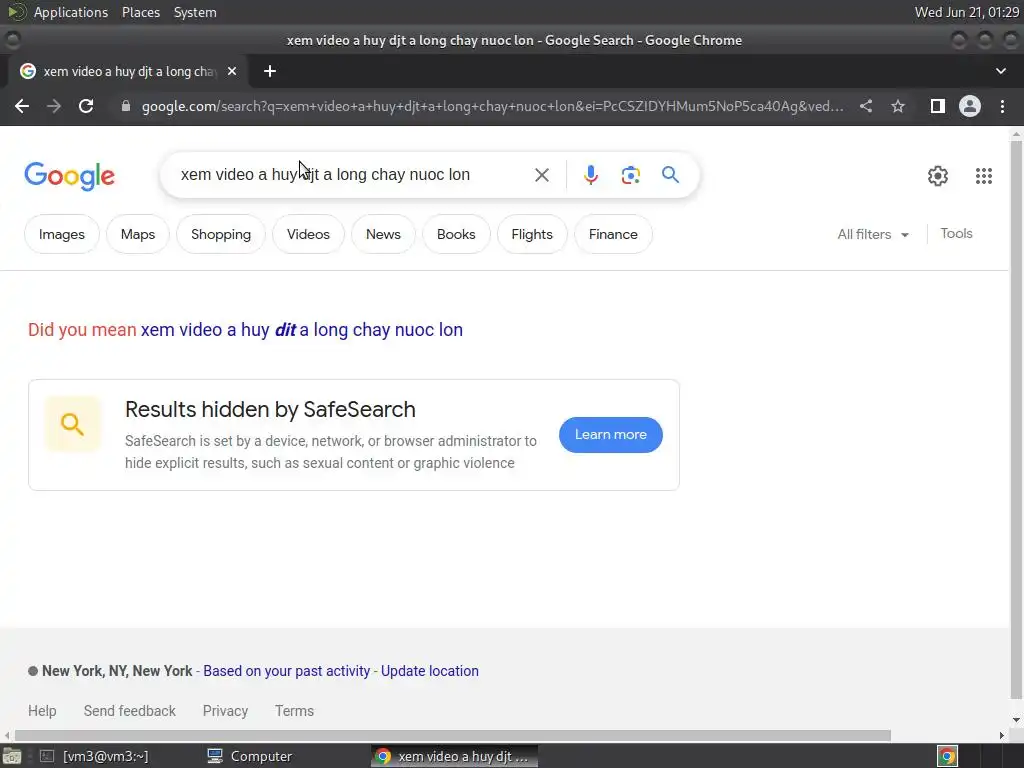Filter results by Flights
Screen dimensions: 1024x768
pos(532,234)
